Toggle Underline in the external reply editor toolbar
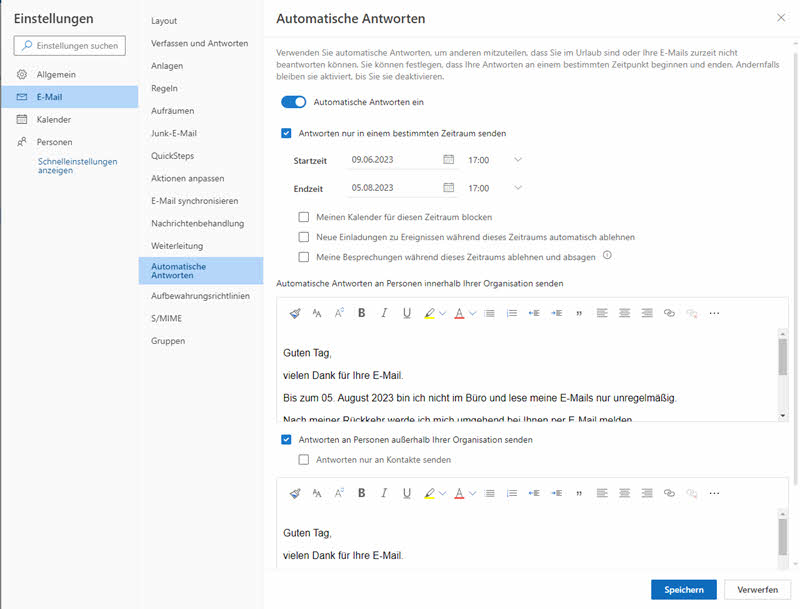The height and width of the screenshot is (609, 800). 407,493
